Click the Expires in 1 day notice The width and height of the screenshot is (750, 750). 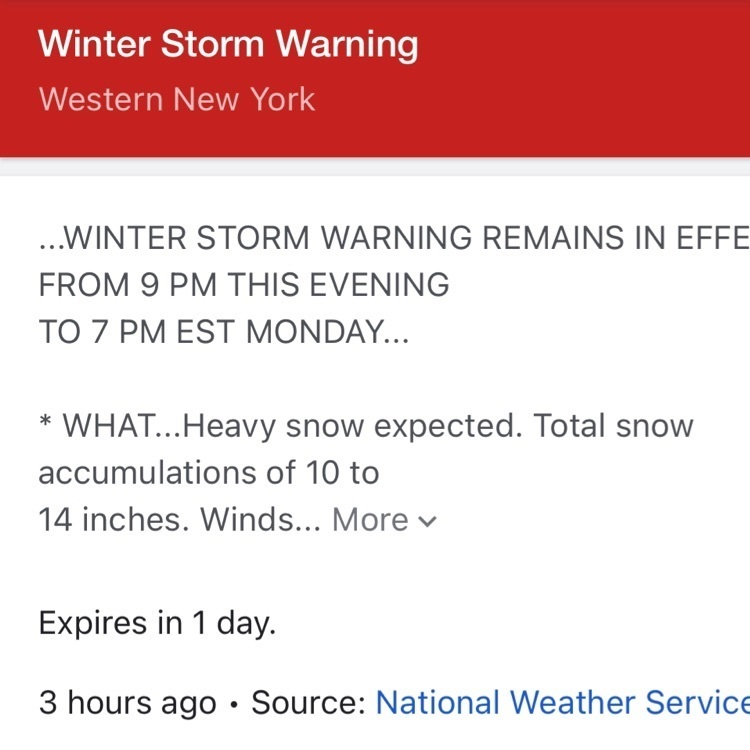[x=156, y=623]
